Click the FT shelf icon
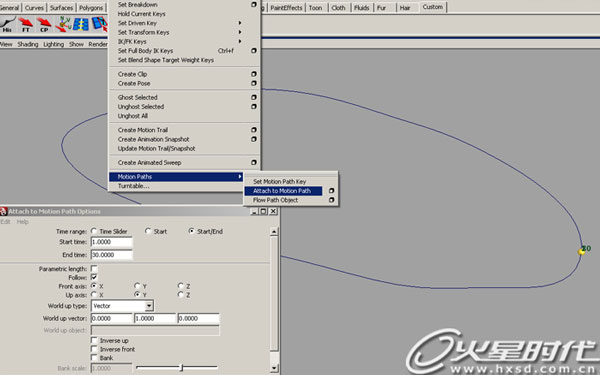Screen dimensions: 600x375 tap(26, 24)
